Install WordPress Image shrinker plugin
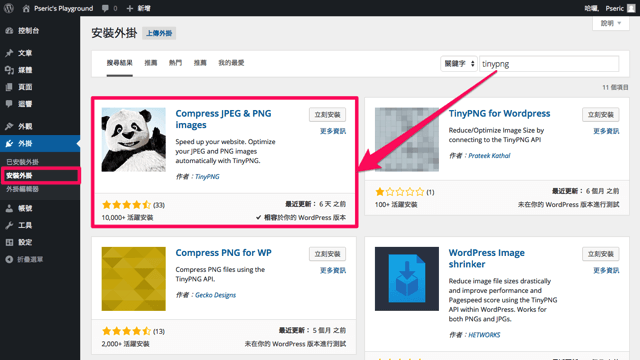 pyautogui.click(x=600, y=254)
